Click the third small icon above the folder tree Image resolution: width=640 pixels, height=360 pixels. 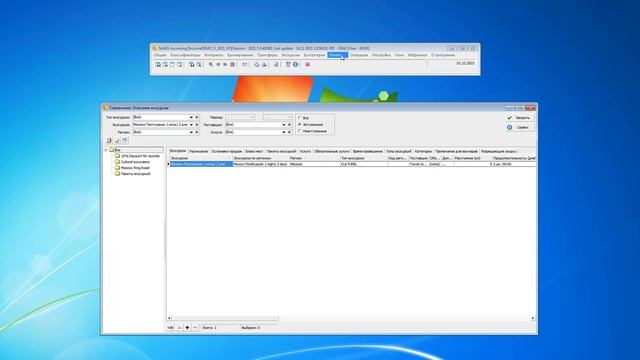tap(125, 140)
